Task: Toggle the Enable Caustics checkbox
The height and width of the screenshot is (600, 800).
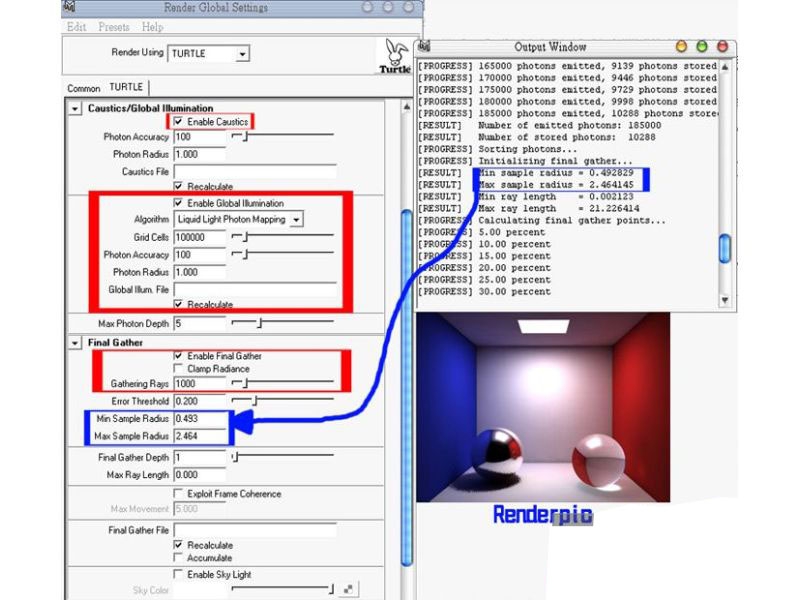Action: pos(178,121)
